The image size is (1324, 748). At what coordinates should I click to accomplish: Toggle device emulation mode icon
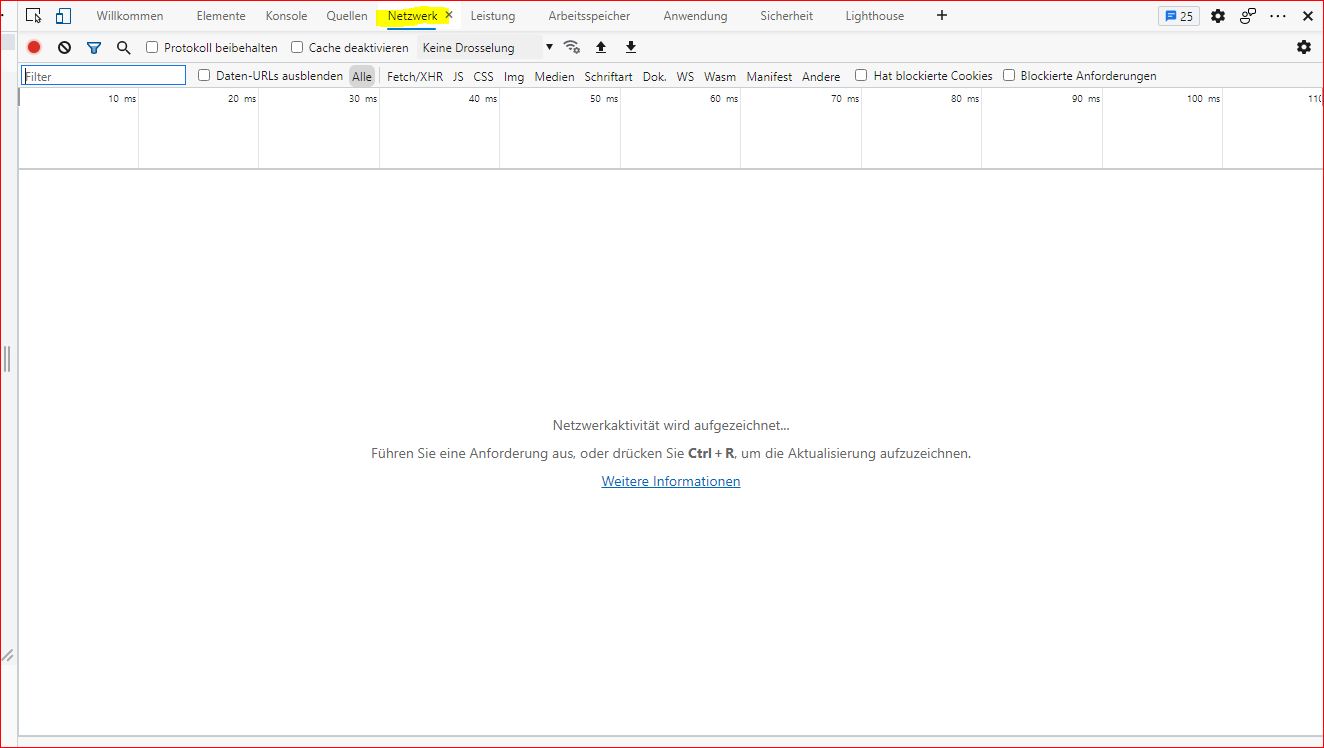(x=63, y=16)
